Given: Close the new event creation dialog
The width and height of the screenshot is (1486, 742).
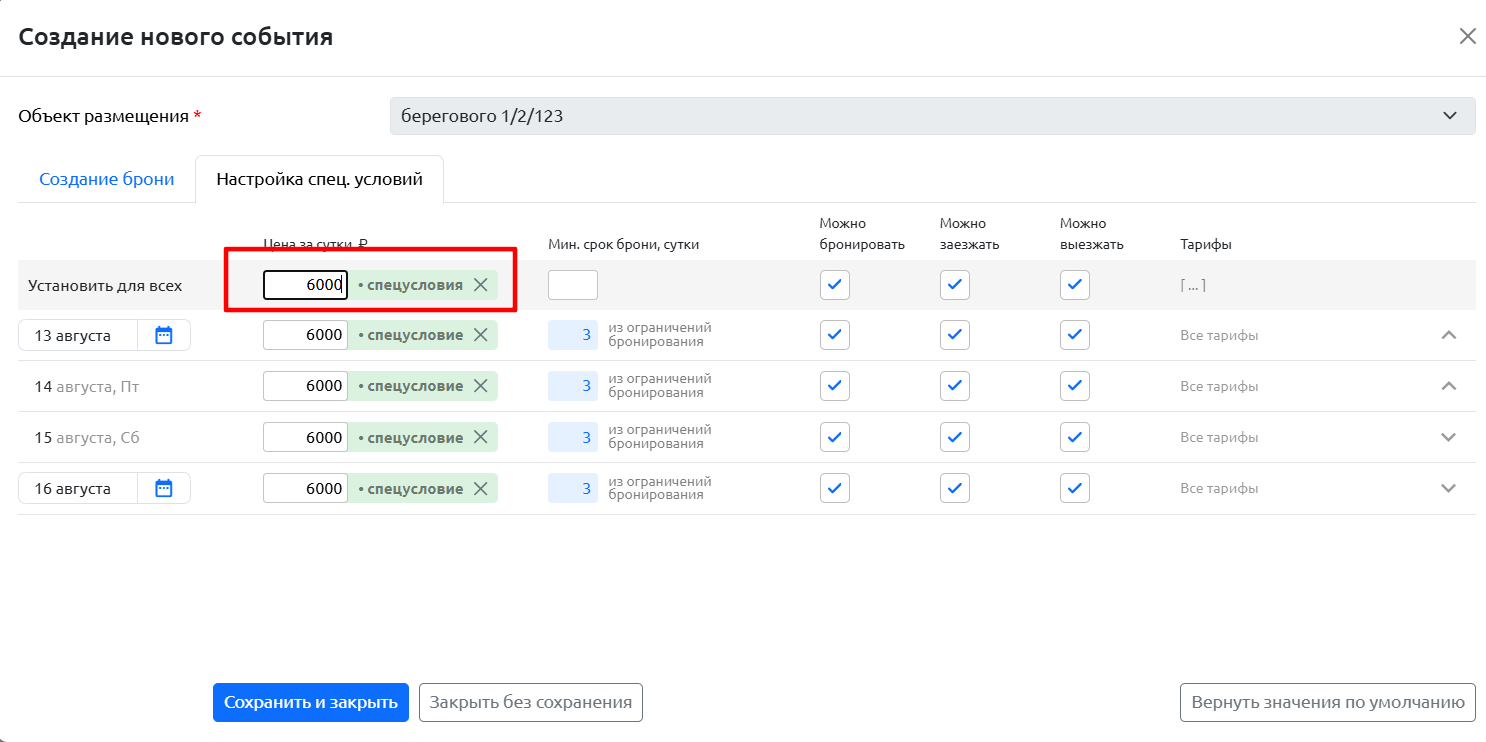Looking at the screenshot, I should click(1467, 37).
